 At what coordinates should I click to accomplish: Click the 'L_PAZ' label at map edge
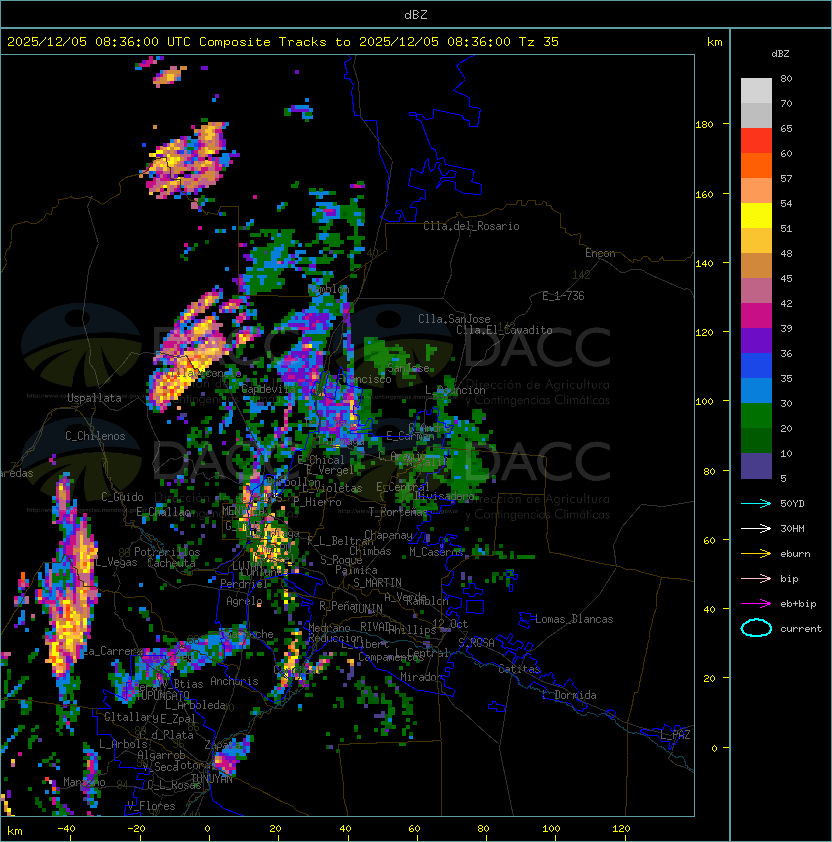(x=675, y=735)
